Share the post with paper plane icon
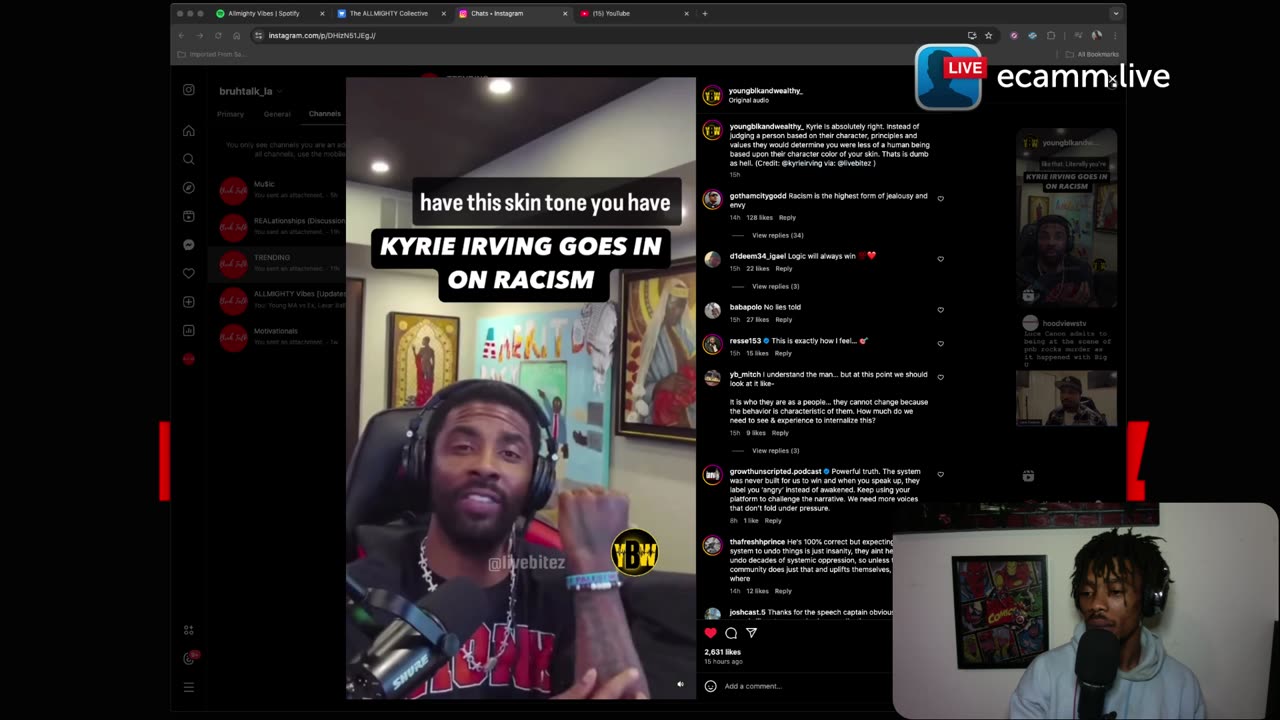Screen dimensions: 1280x720 pos(751,633)
